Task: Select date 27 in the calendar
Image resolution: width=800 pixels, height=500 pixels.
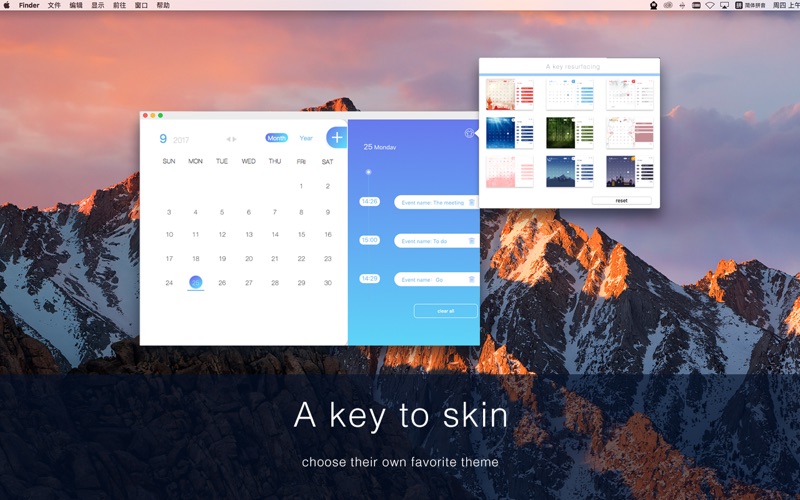Action: point(248,283)
